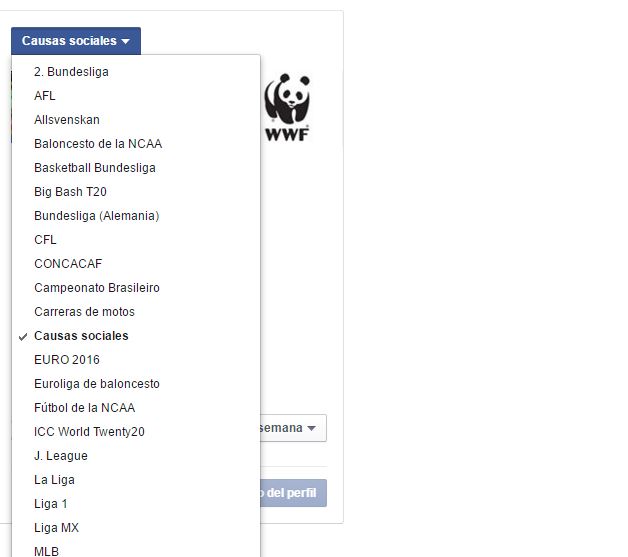Pick Baloncesto de la NCAA
The image size is (628, 557).
(136, 144)
